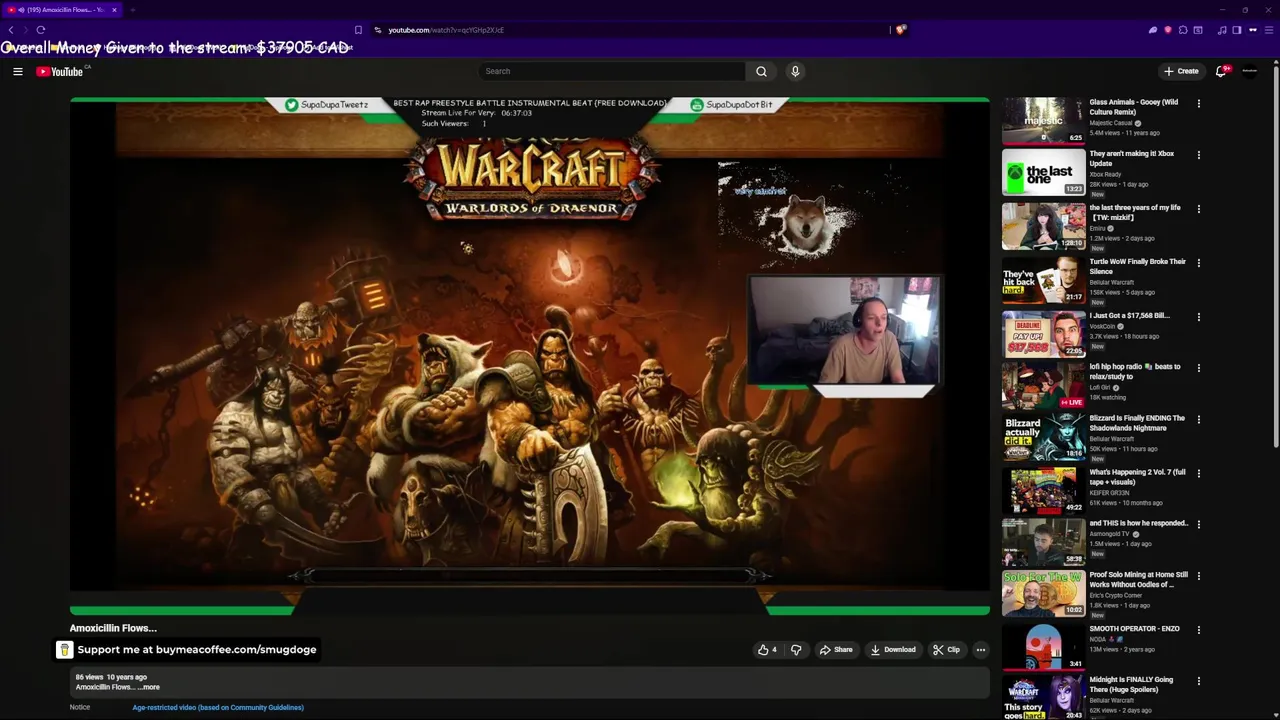The height and width of the screenshot is (720, 1280).
Task: Download the video
Action: pyautogui.click(x=893, y=650)
